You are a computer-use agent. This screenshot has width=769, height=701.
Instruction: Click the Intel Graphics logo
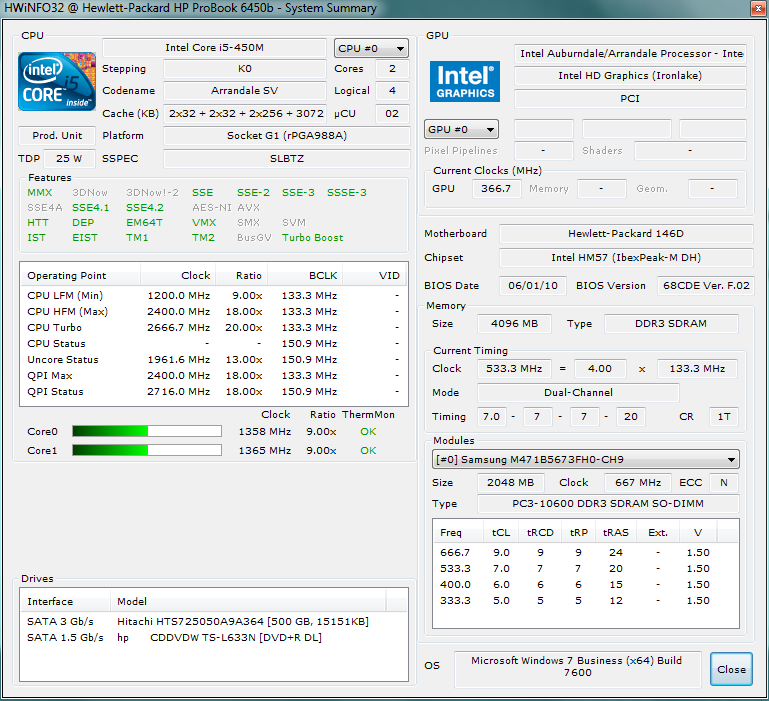465,81
